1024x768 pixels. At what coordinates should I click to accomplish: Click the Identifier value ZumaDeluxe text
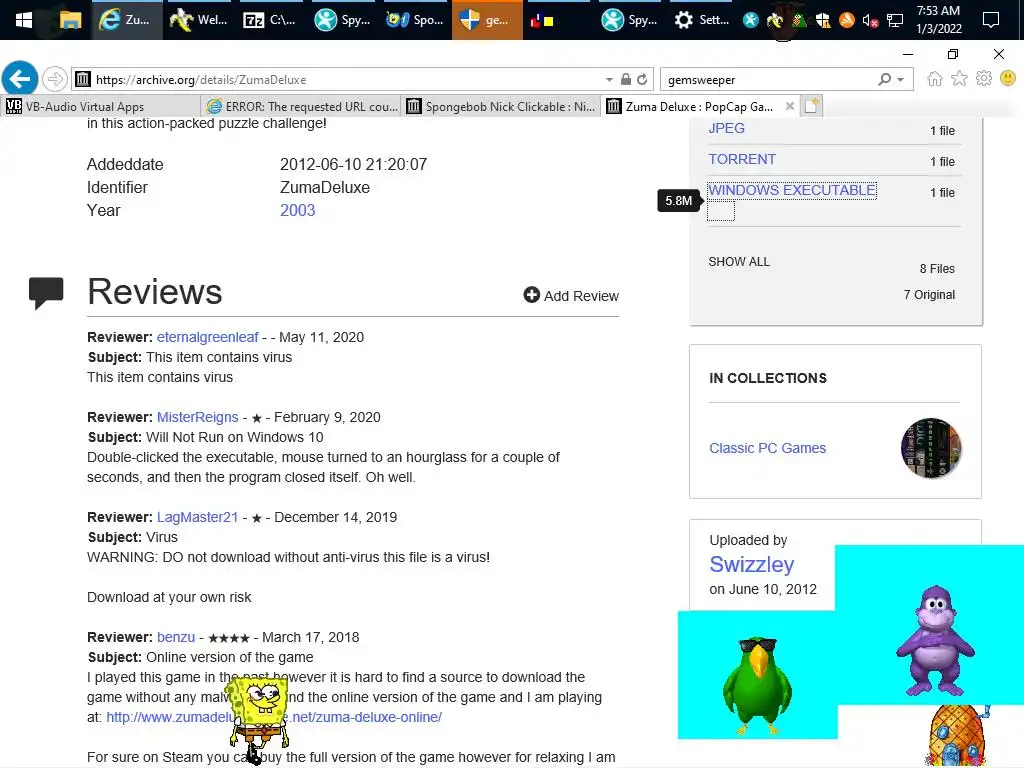coord(325,187)
